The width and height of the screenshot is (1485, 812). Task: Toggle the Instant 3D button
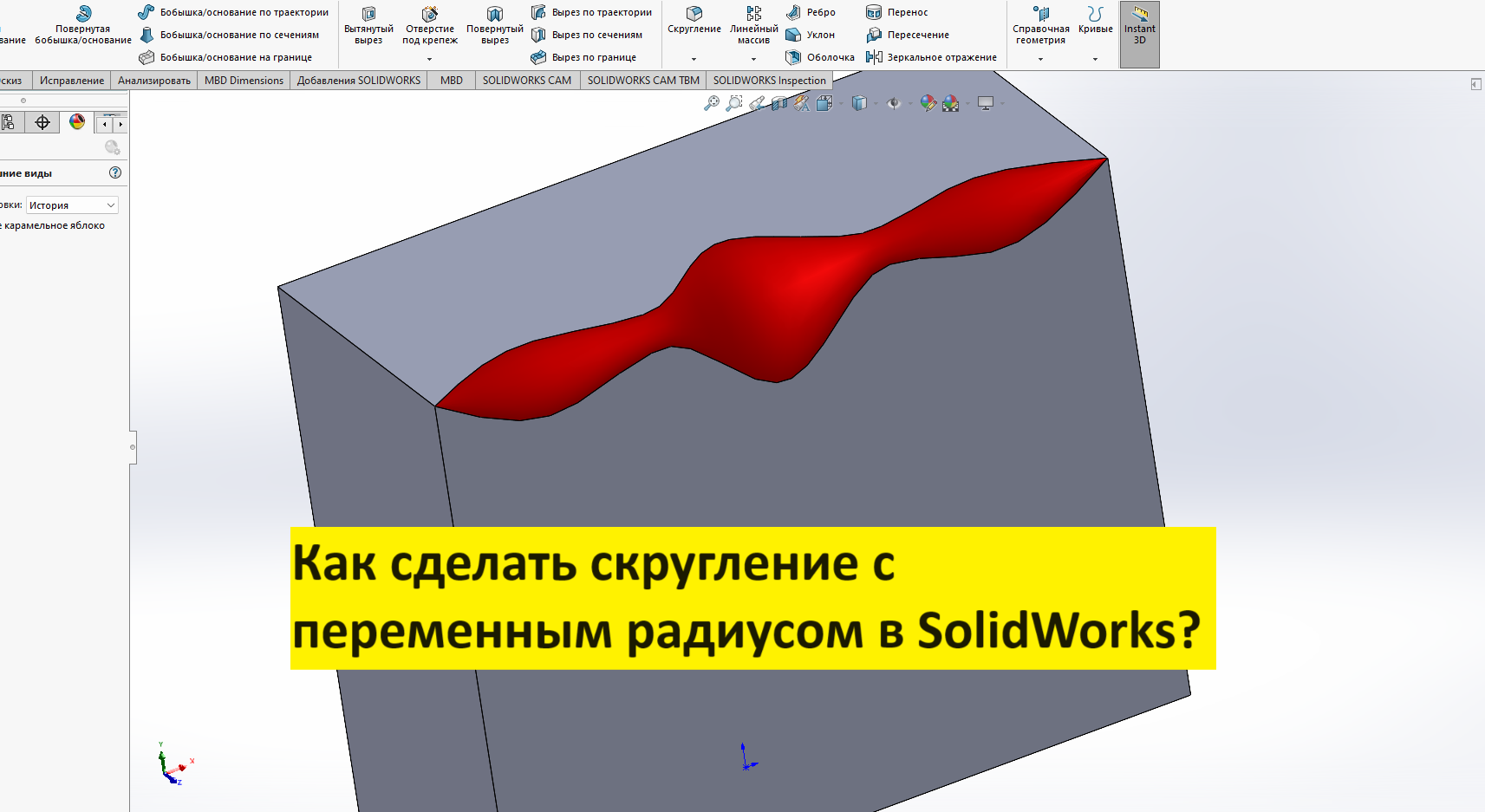(1140, 35)
